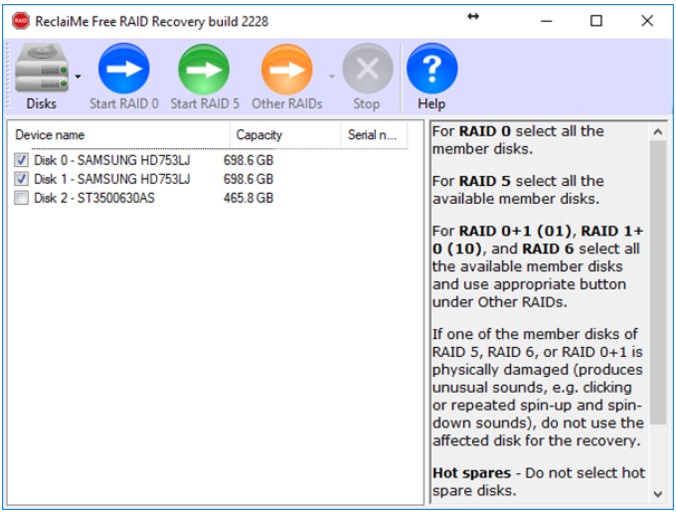The height and width of the screenshot is (512, 676).
Task: Maximize the ReclaiMe window
Action: (x=596, y=21)
